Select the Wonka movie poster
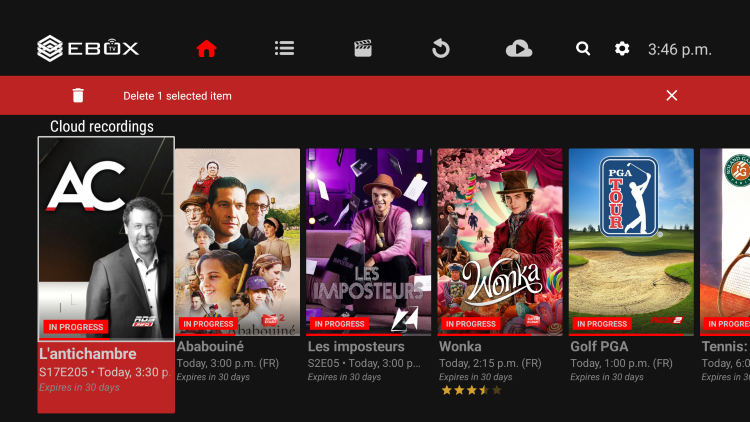Screen dimensions: 750x422 pyautogui.click(x=500, y=241)
